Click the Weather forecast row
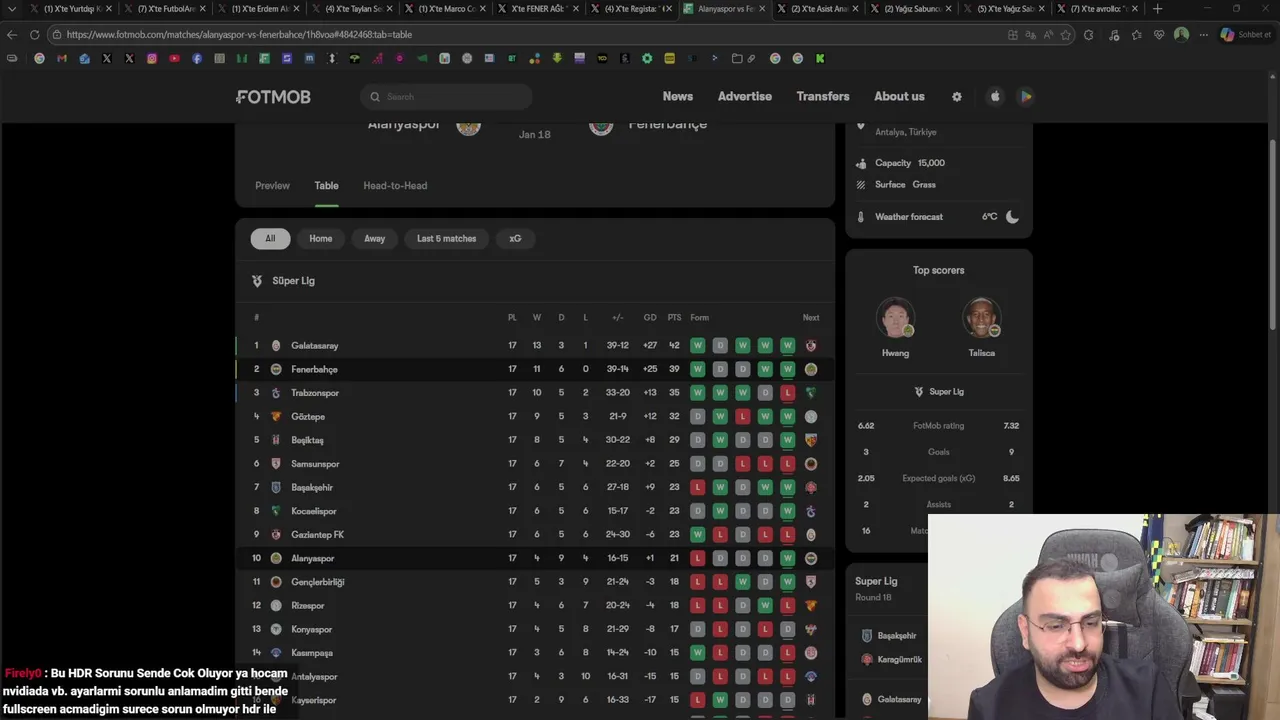Screen dimensions: 1280x720 coord(938,217)
